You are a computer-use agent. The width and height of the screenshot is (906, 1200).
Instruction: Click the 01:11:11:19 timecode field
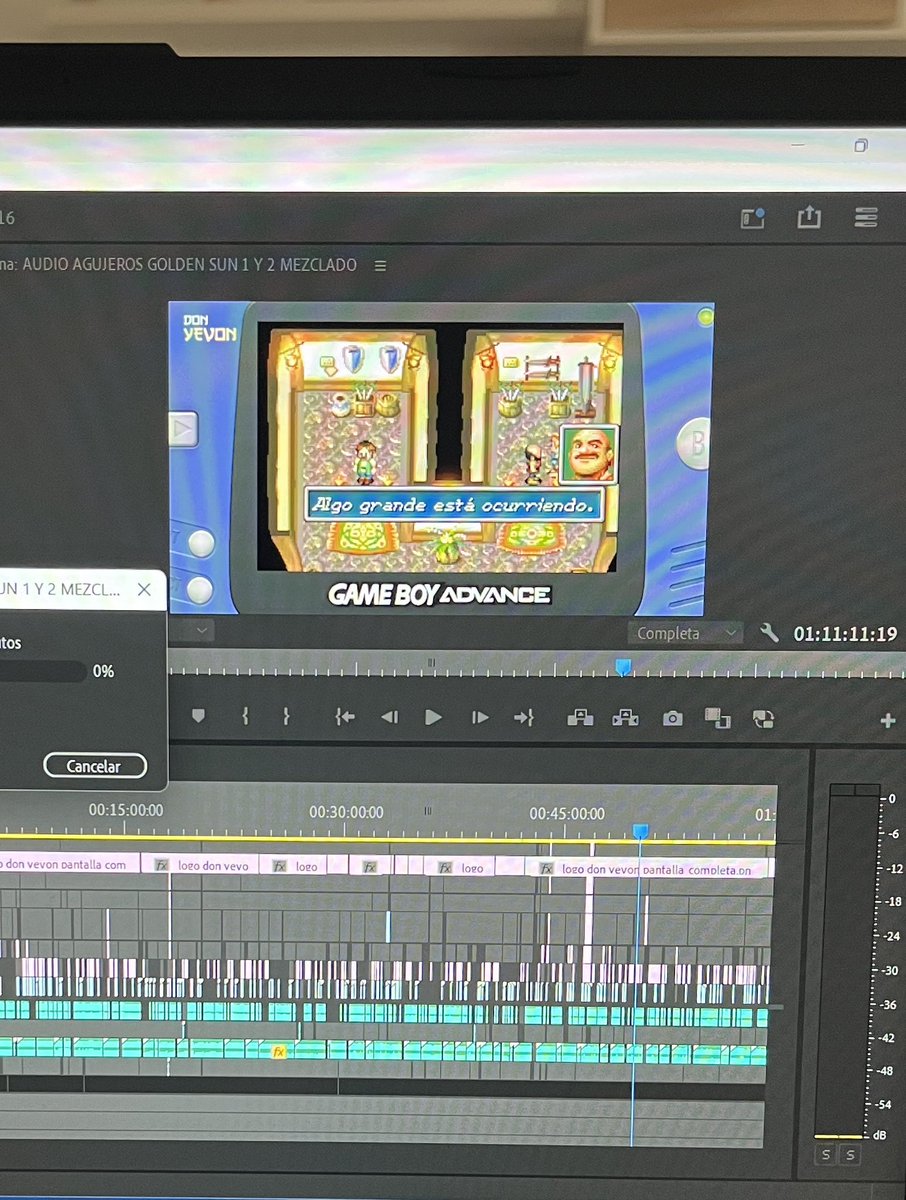(845, 634)
